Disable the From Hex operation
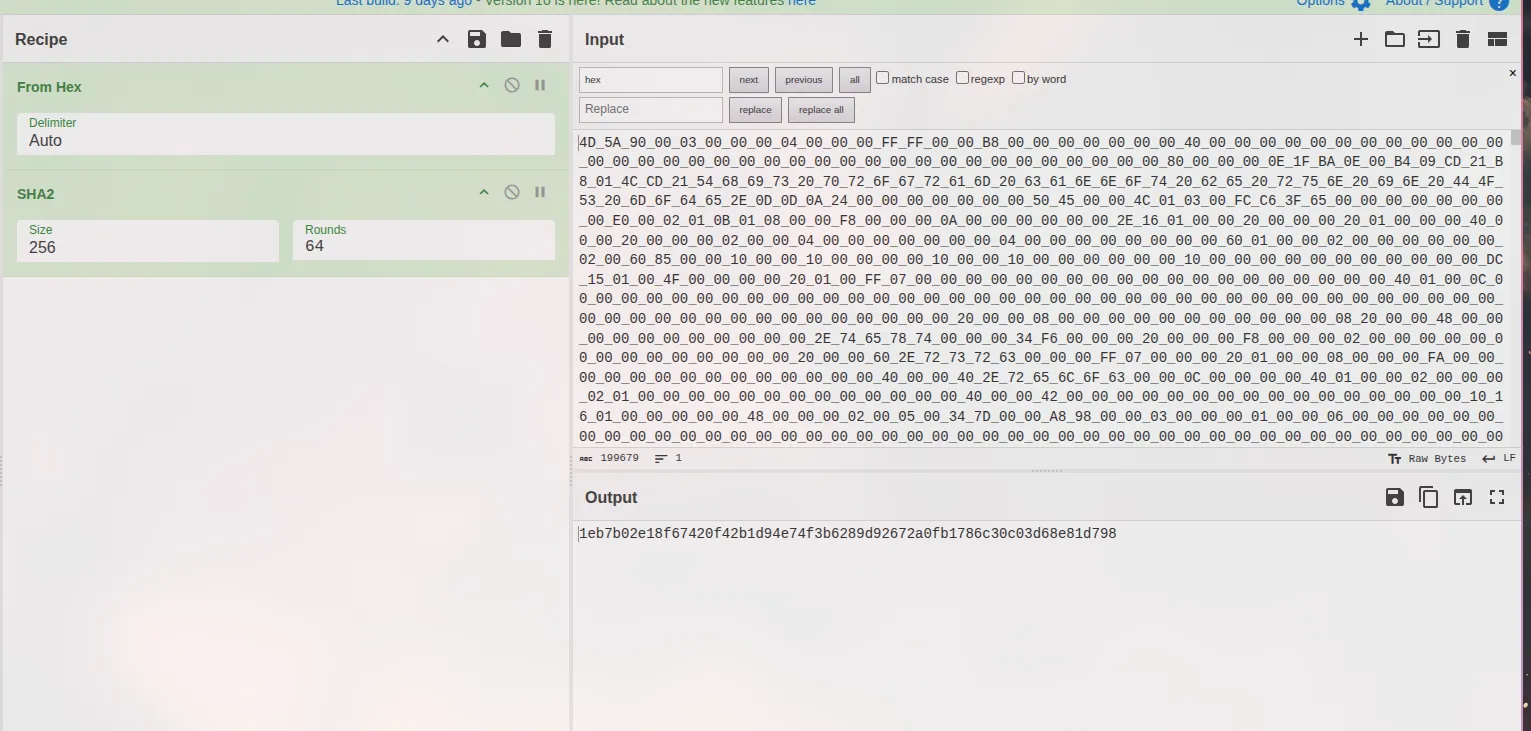The image size is (1531, 731). point(512,86)
